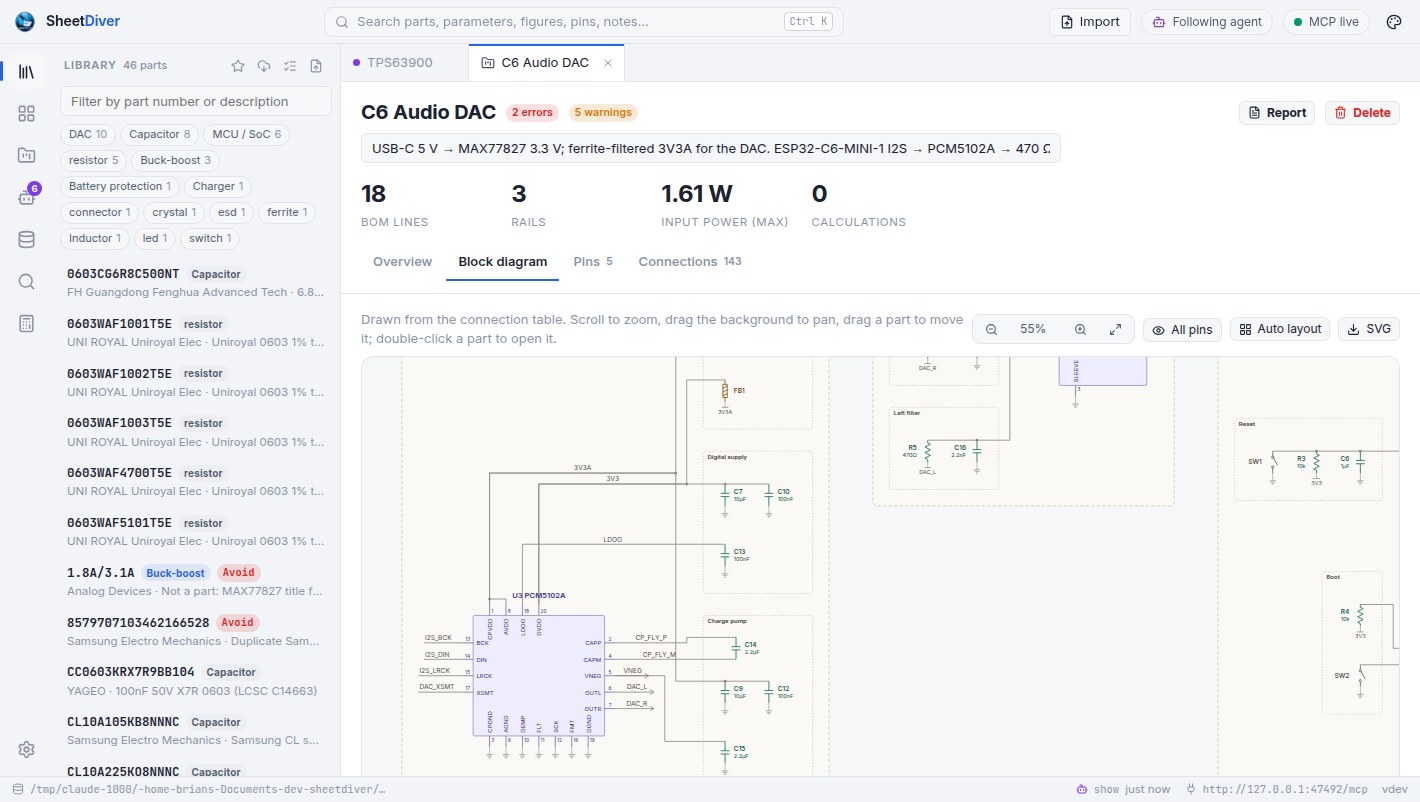Open the Pins tab

pyautogui.click(x=593, y=262)
